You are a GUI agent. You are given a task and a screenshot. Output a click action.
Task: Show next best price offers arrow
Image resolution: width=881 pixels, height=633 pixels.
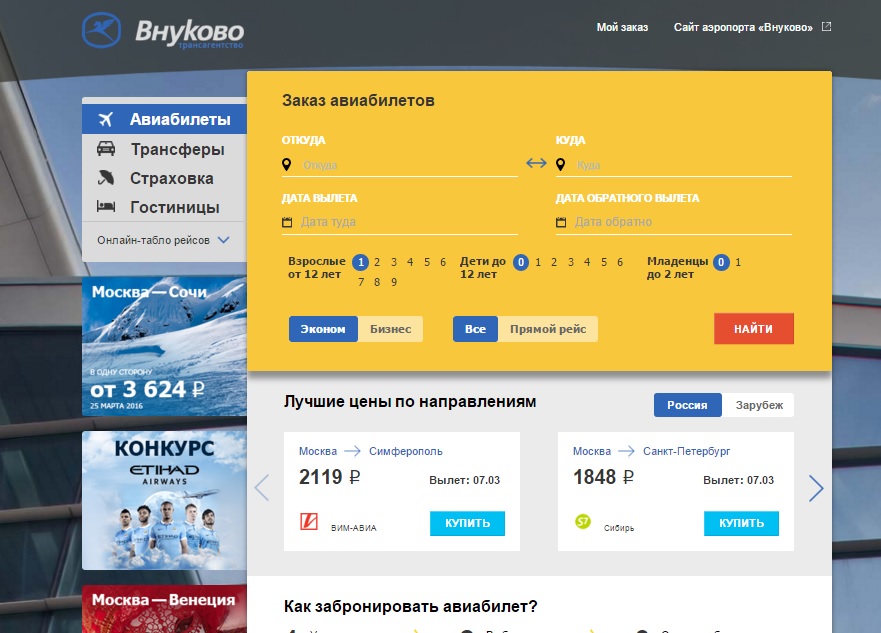click(x=816, y=488)
